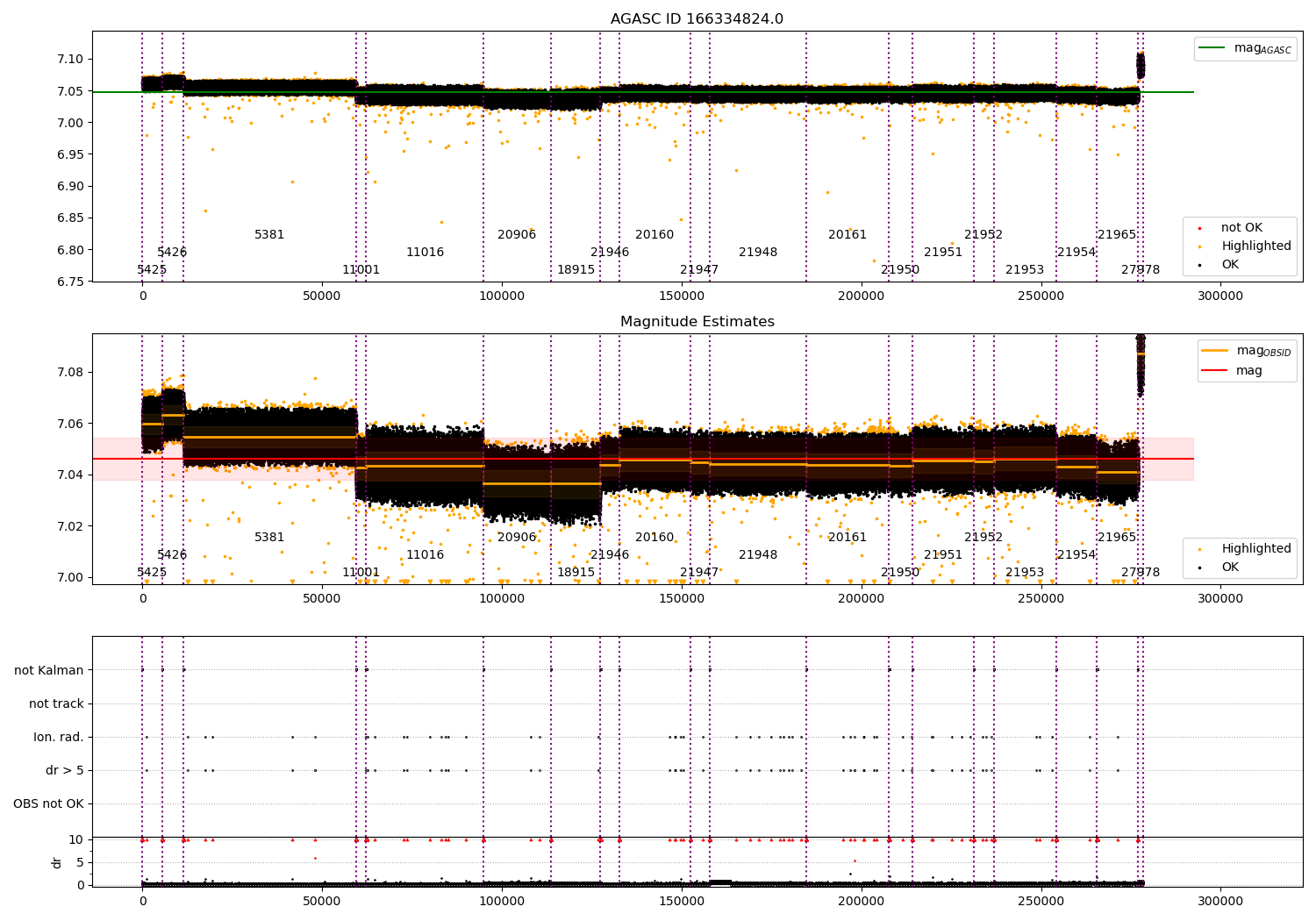Click obsid label 21953 in middle plot
This screenshot has height=921, width=1316.
1025,573
